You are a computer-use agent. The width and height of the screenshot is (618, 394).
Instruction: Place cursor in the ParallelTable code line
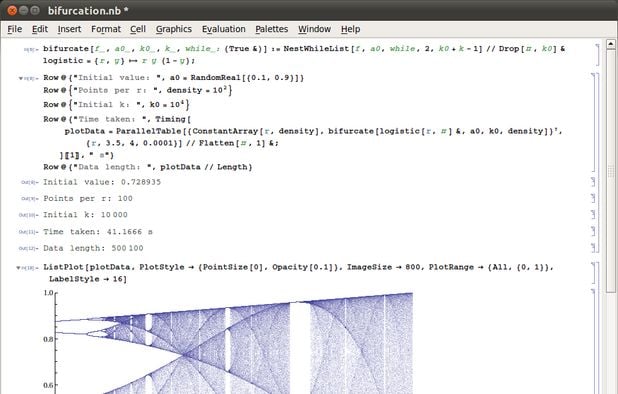click(313, 131)
